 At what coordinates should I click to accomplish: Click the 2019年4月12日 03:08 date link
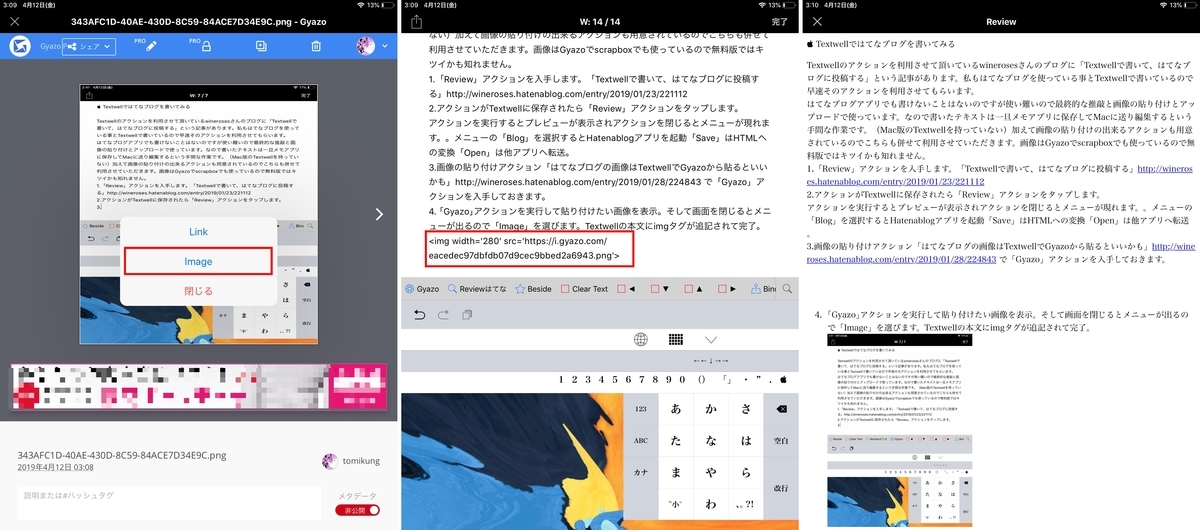click(56, 467)
